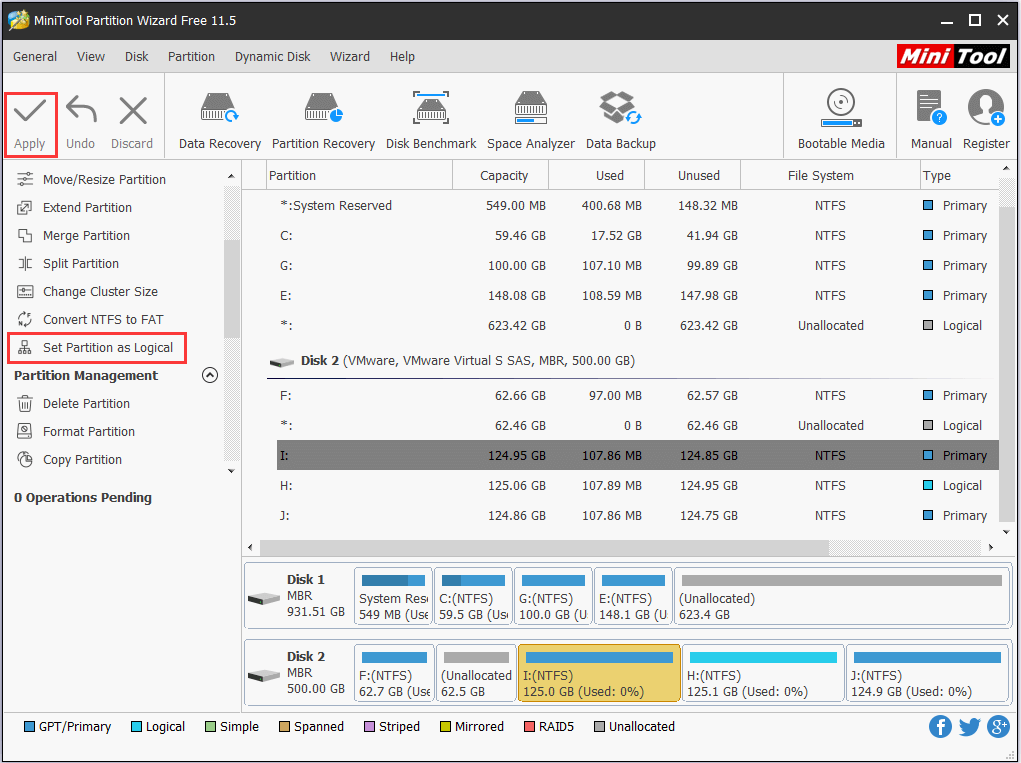Open Partition Recovery
This screenshot has width=1021, height=763.
coord(324,121)
